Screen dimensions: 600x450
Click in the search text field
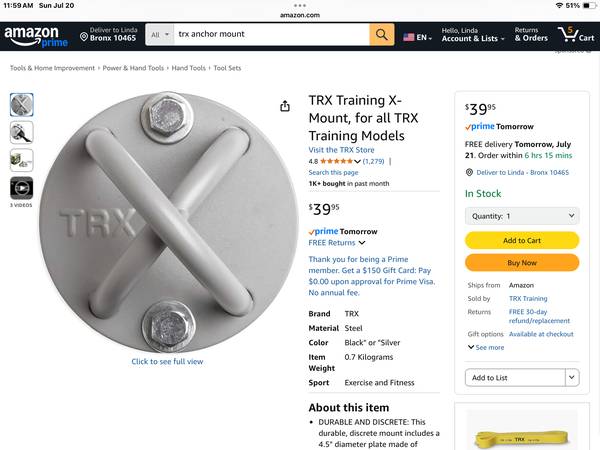pos(272,34)
